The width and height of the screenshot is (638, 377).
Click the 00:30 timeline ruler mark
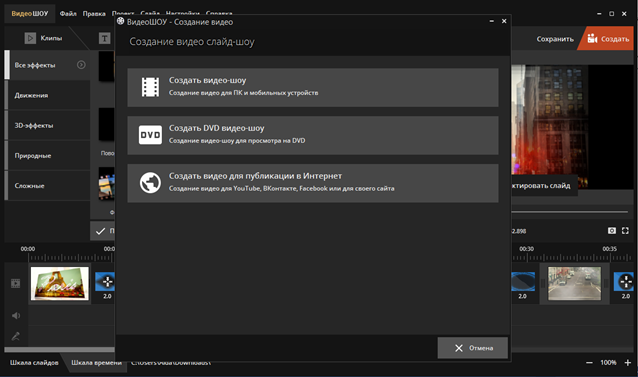tap(527, 248)
